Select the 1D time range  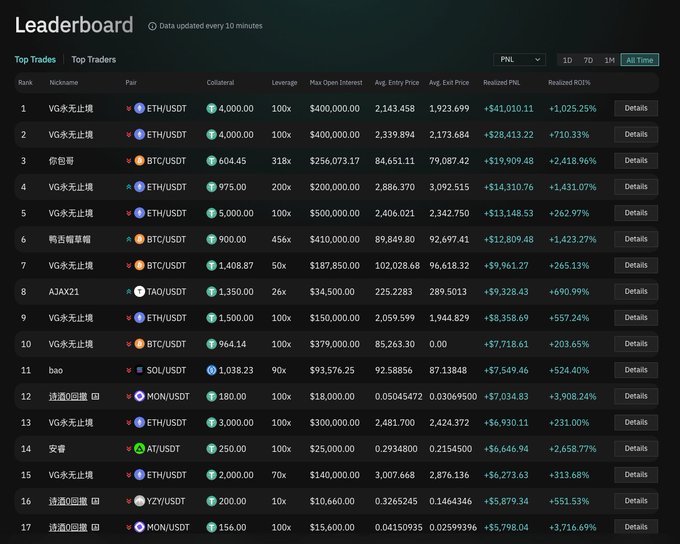coord(567,60)
